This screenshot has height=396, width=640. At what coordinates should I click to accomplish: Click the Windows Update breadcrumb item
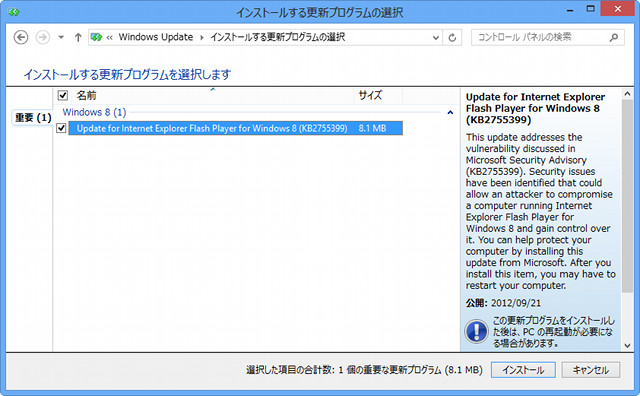click(x=156, y=37)
